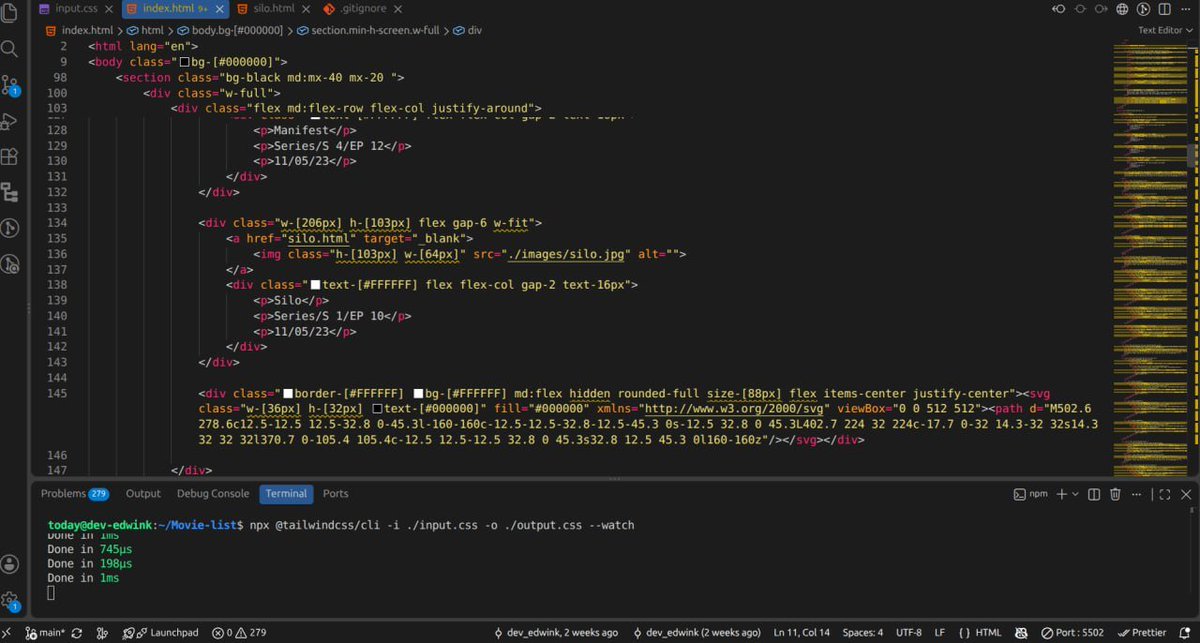Image resolution: width=1200 pixels, height=643 pixels.
Task: Click the ./images/silo.jpg src path
Action: tap(565, 254)
